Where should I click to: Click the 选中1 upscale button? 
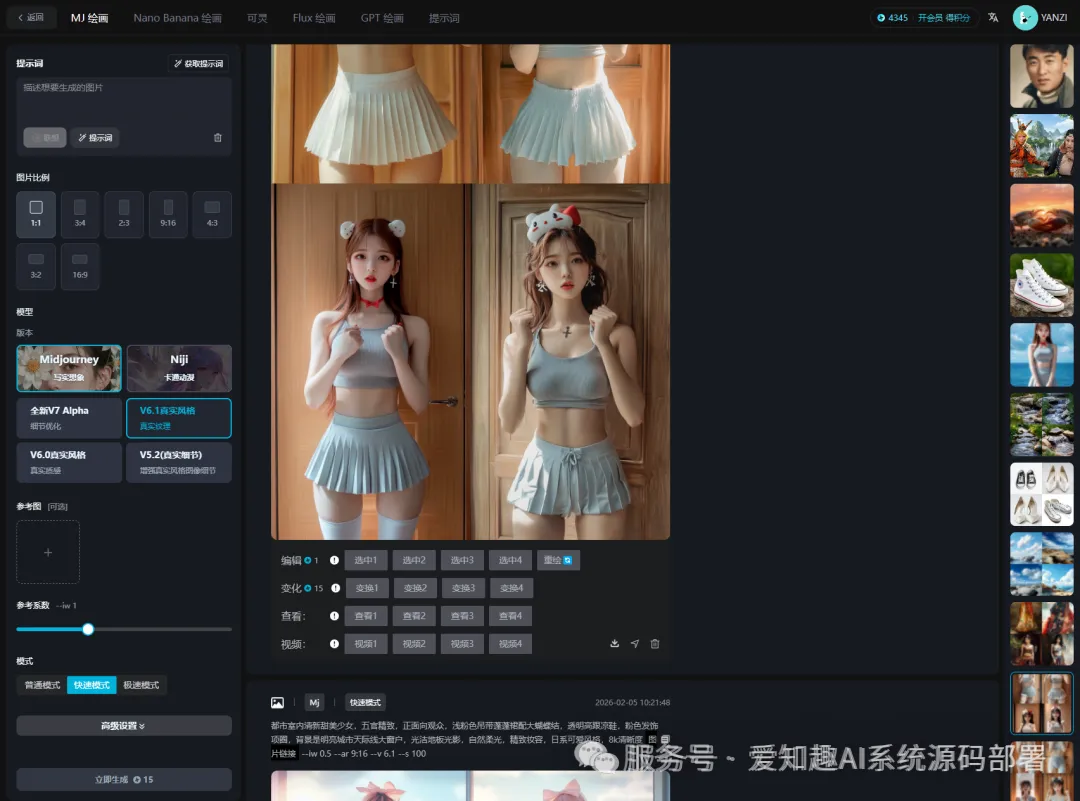coord(366,560)
